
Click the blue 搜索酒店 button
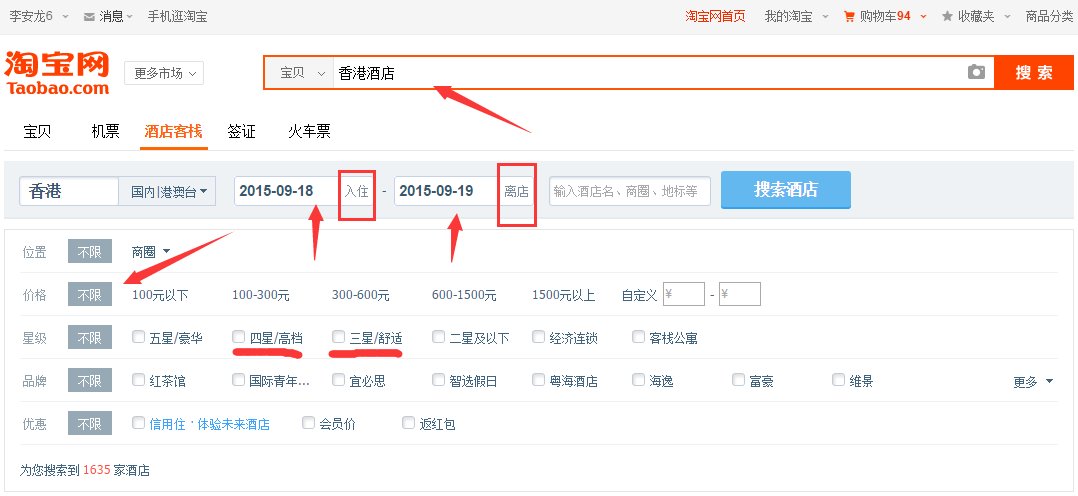coord(786,190)
